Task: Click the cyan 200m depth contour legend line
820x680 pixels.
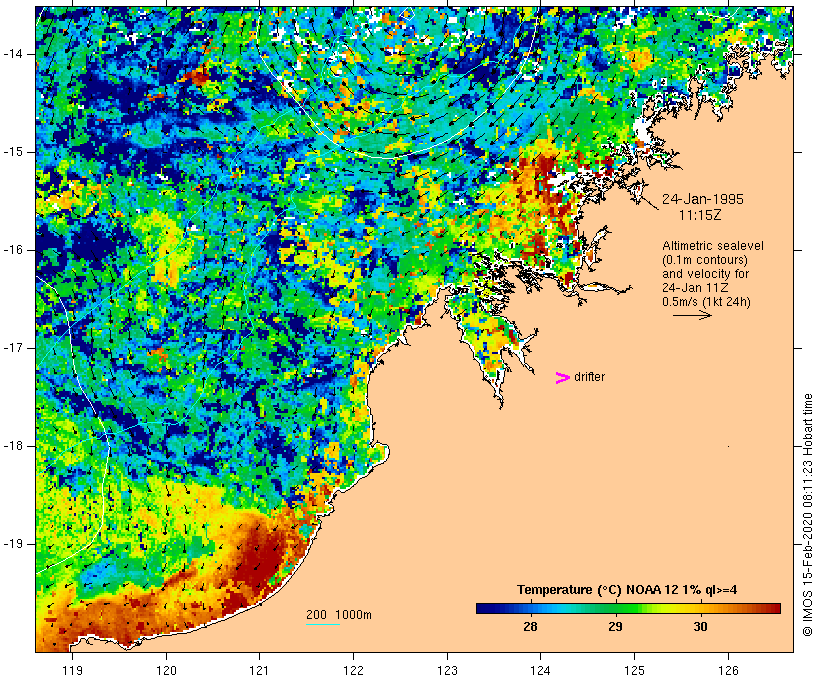Action: (323, 624)
